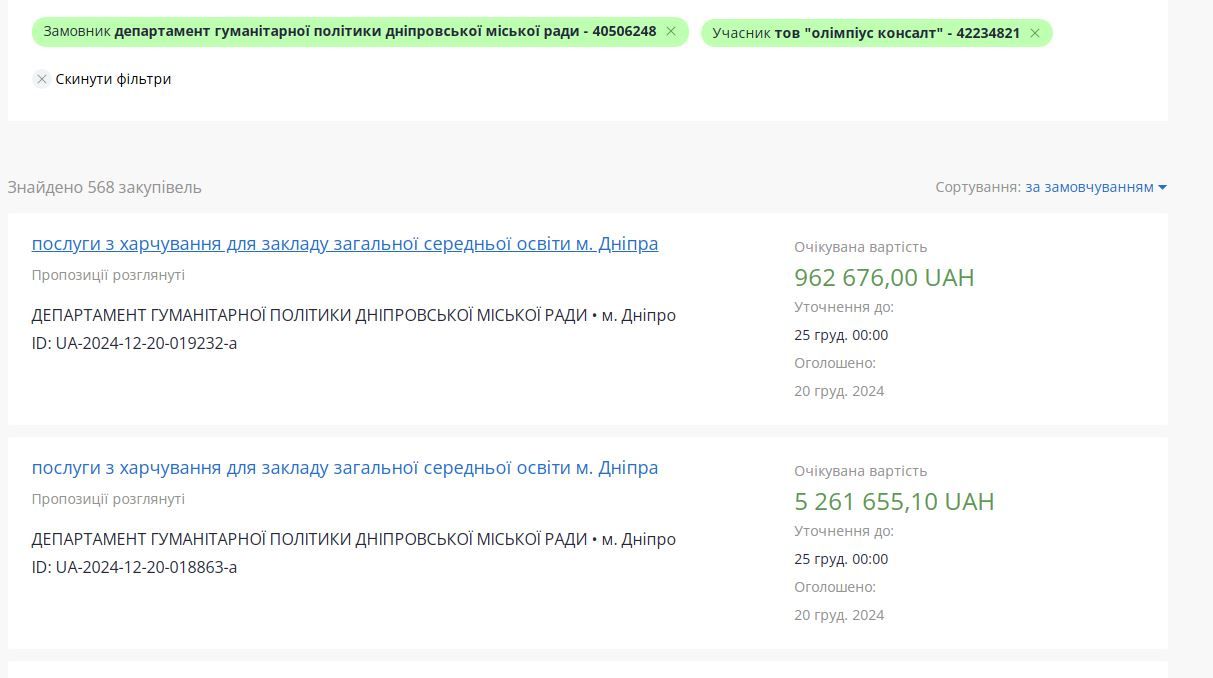Screen dimensions: 1213x678
Task: Select the Замовник department filter chip label
Action: [x=350, y=32]
